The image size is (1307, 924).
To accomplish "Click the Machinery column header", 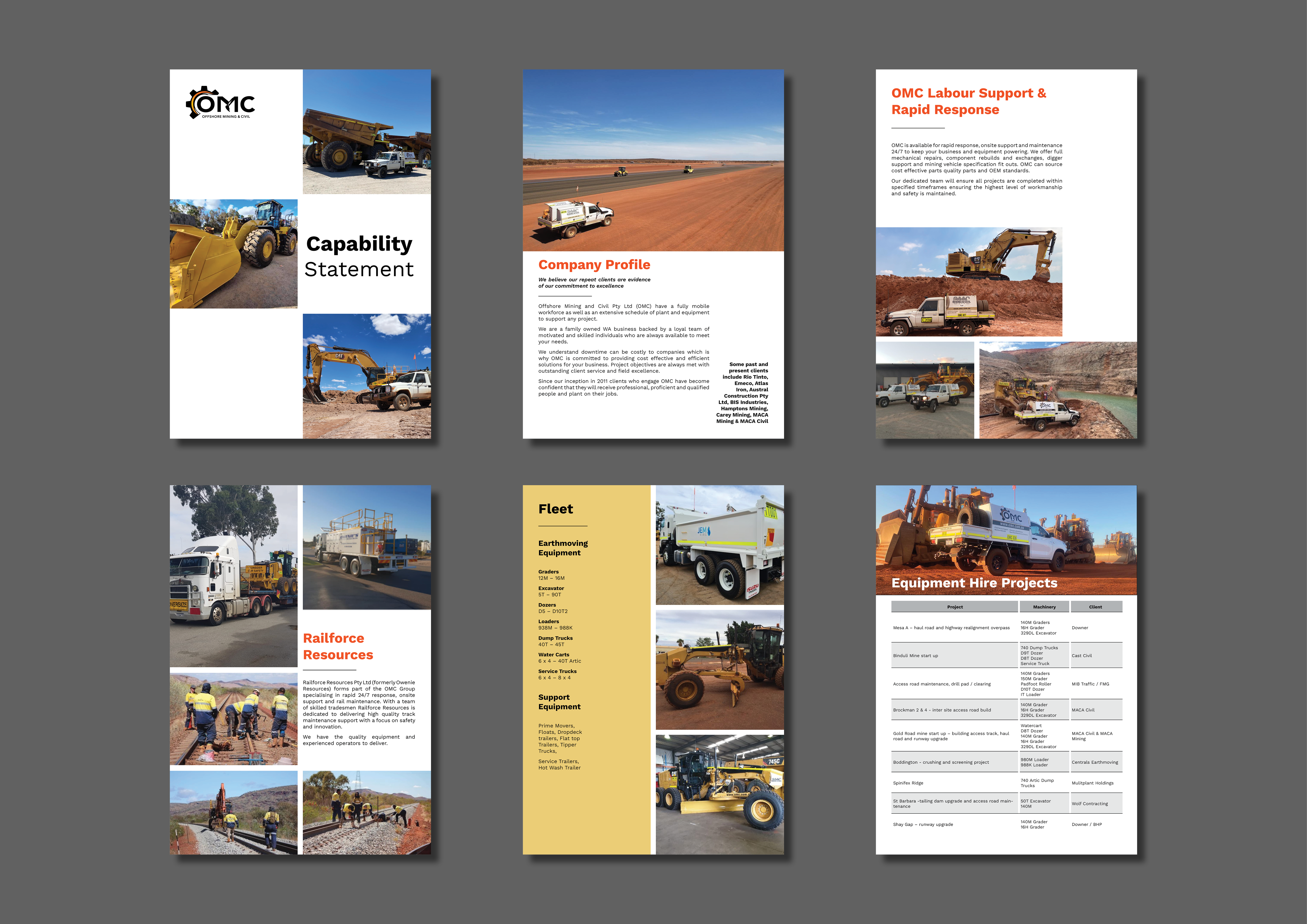I will (1044, 607).
